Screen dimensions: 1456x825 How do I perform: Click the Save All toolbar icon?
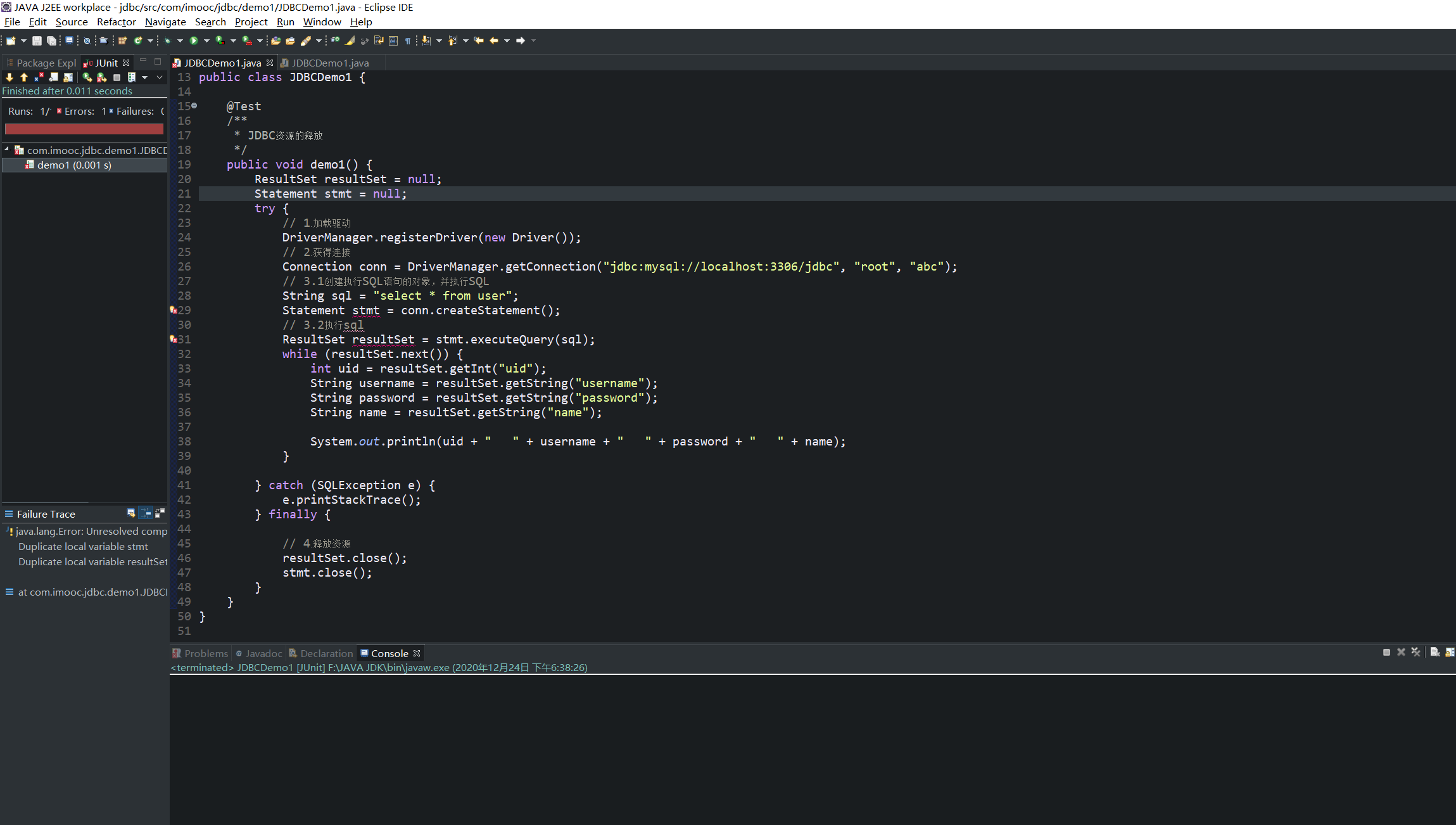(x=51, y=41)
